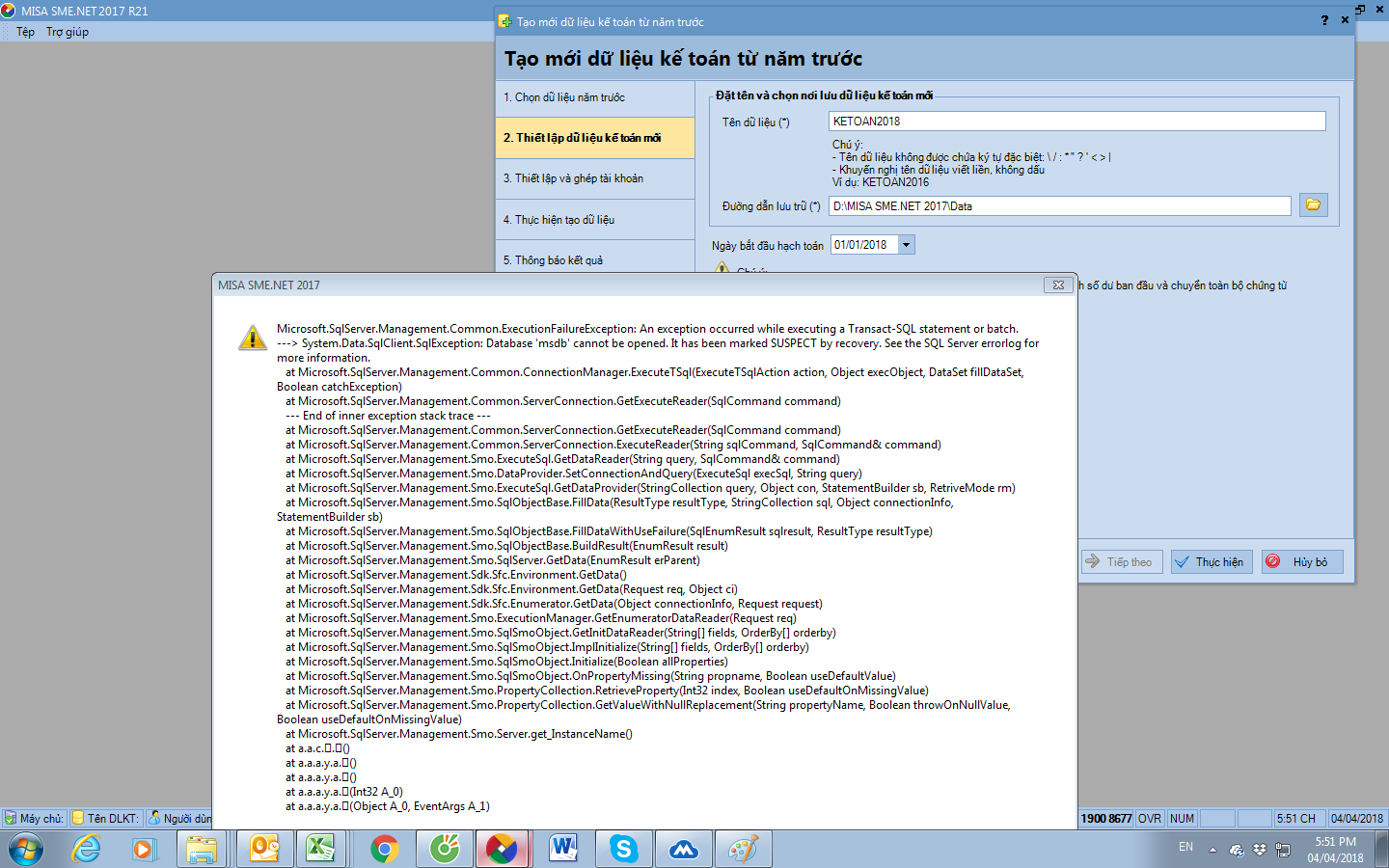Open Excel from taskbar
The image size is (1389, 868).
(319, 850)
